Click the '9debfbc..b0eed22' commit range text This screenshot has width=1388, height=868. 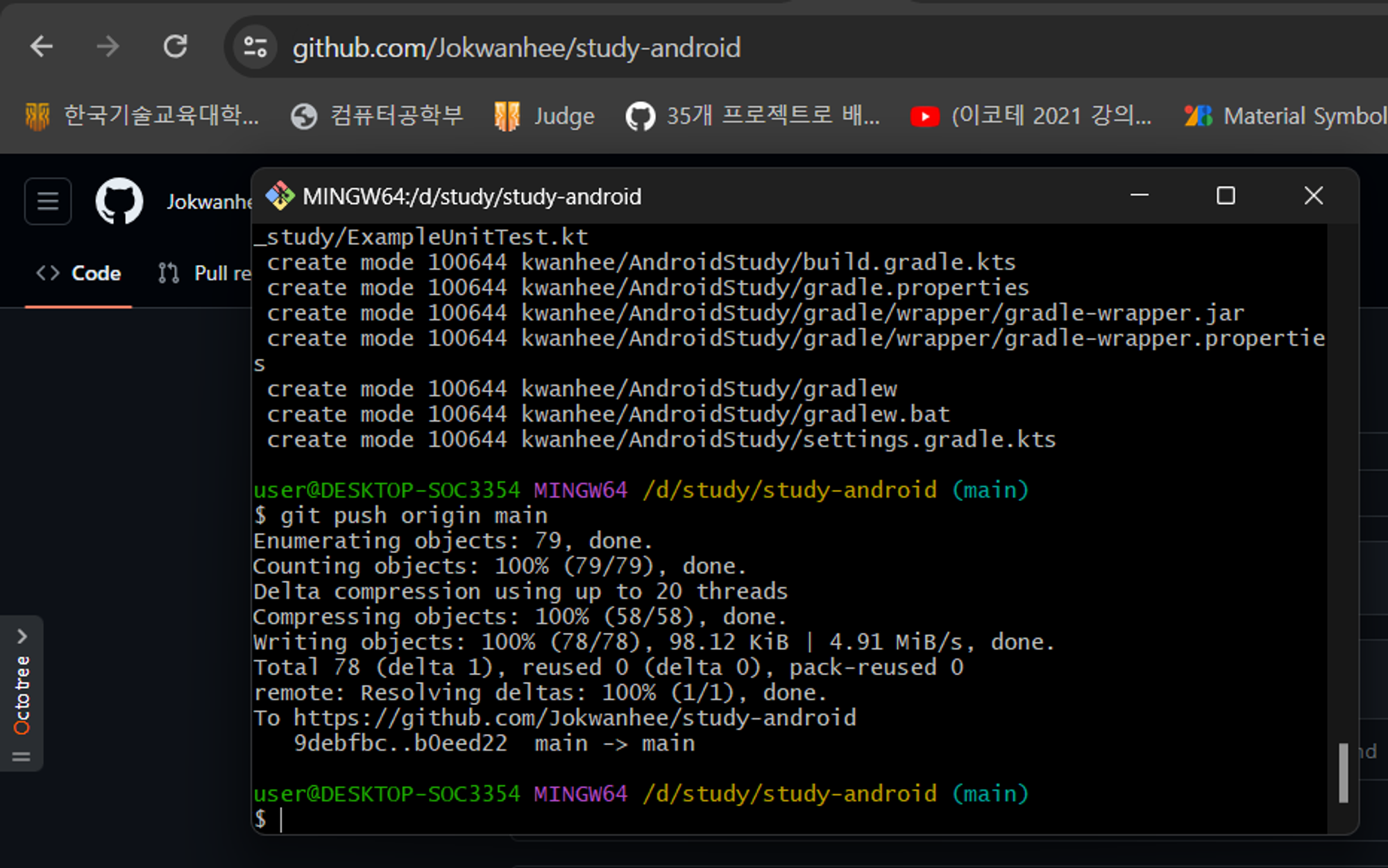(x=400, y=743)
